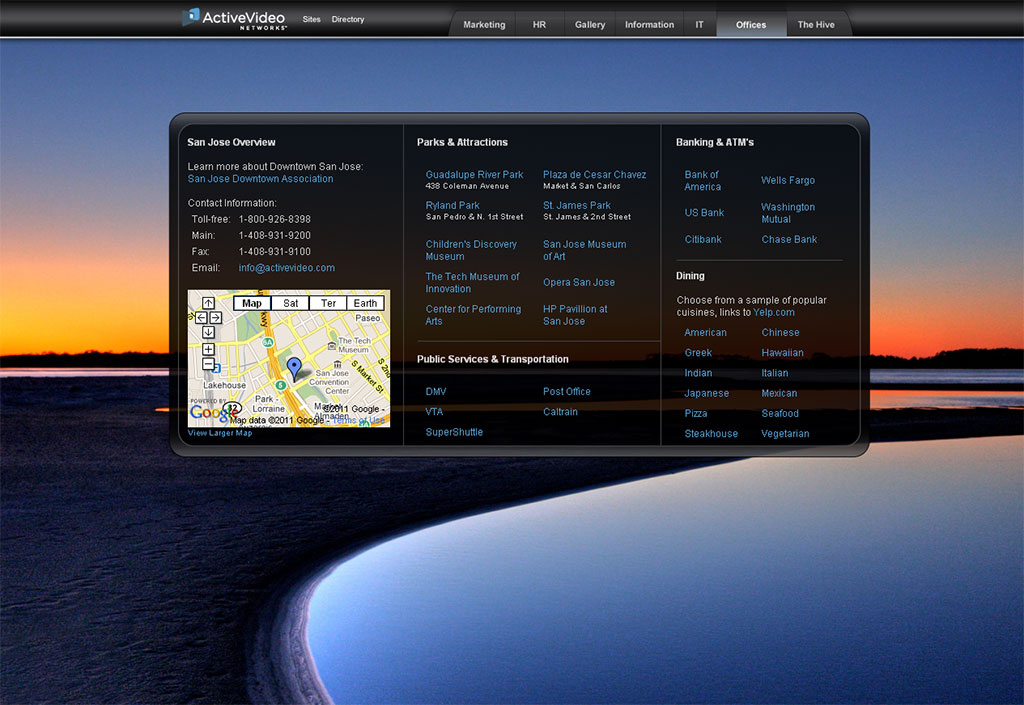This screenshot has width=1024, height=705.
Task: Browse Steakhouse dining link
Action: tap(711, 433)
